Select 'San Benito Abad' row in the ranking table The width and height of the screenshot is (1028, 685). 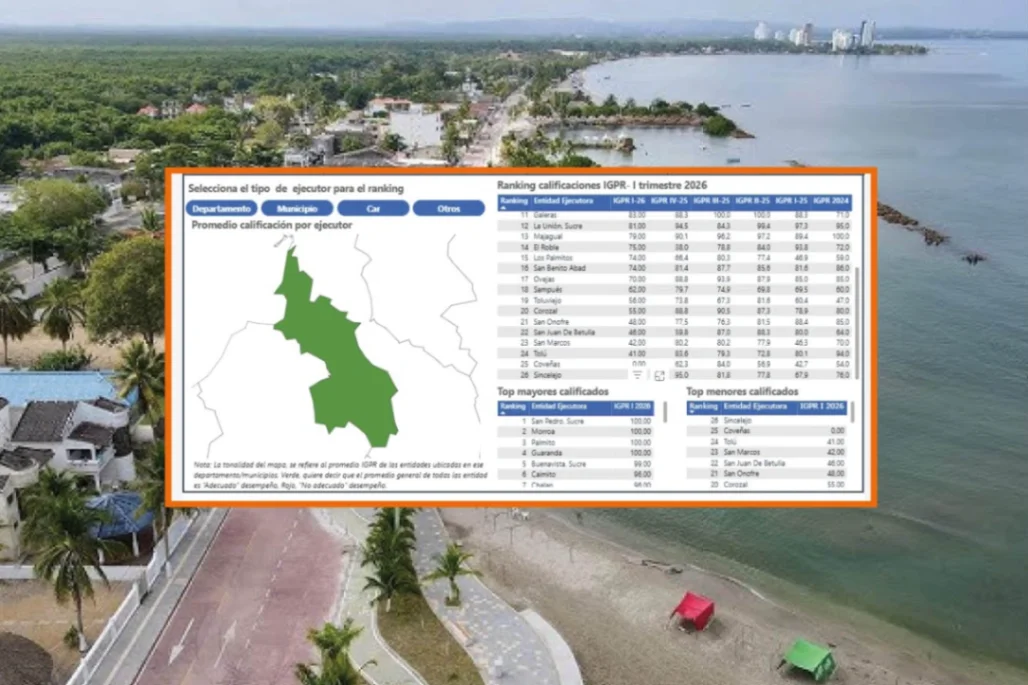[x=675, y=269]
